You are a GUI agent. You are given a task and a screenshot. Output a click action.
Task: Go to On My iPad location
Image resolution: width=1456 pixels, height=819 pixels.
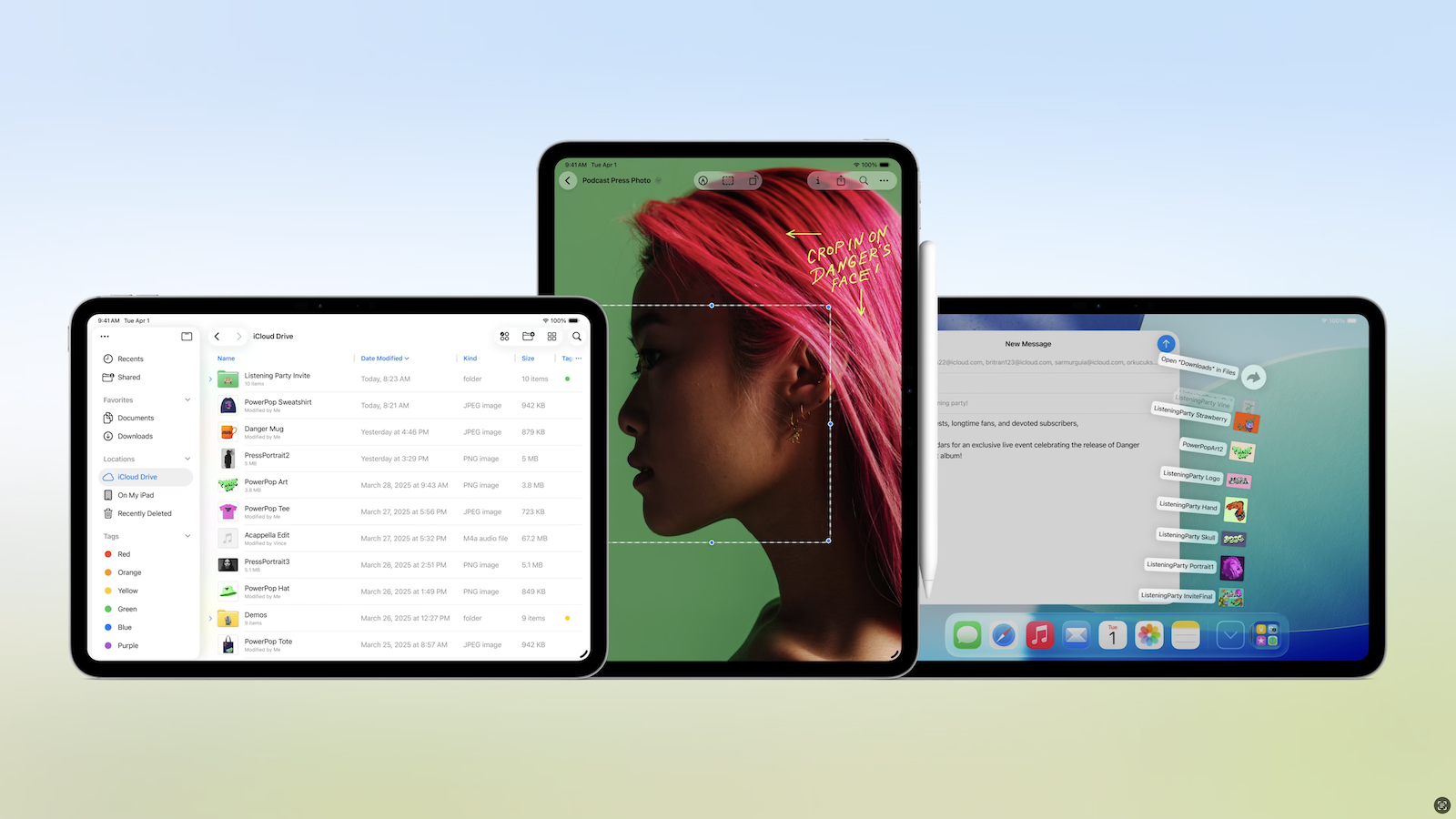coord(136,495)
